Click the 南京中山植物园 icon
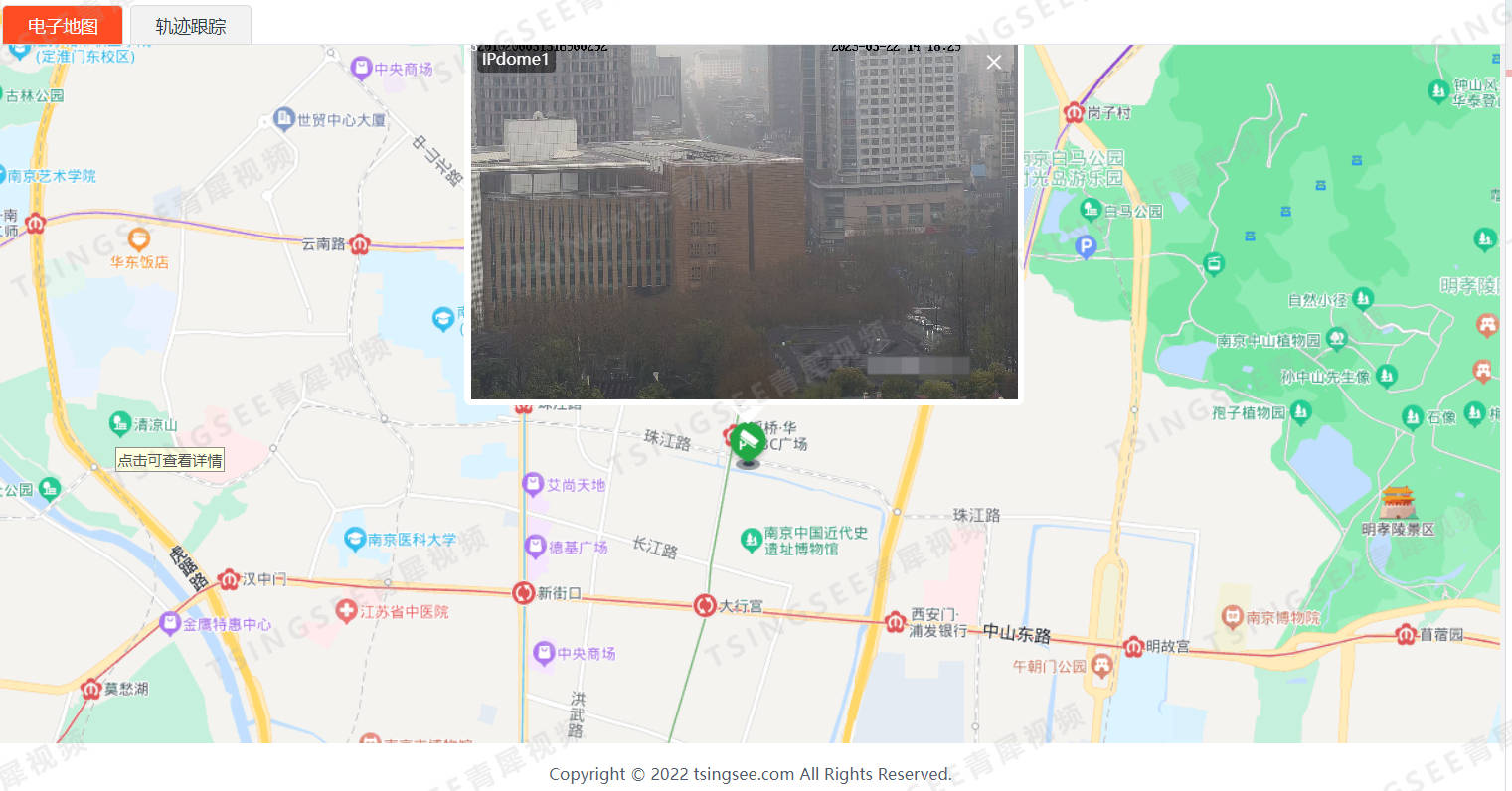 (1337, 339)
